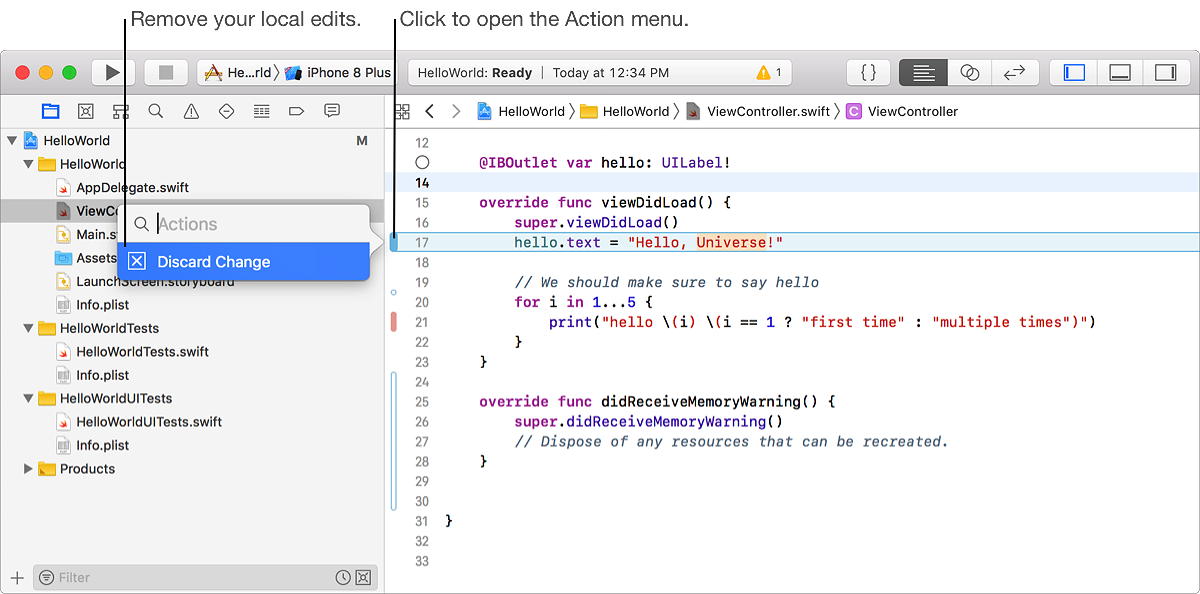Click the IBOutlet connection circle on line 13

tap(422, 162)
